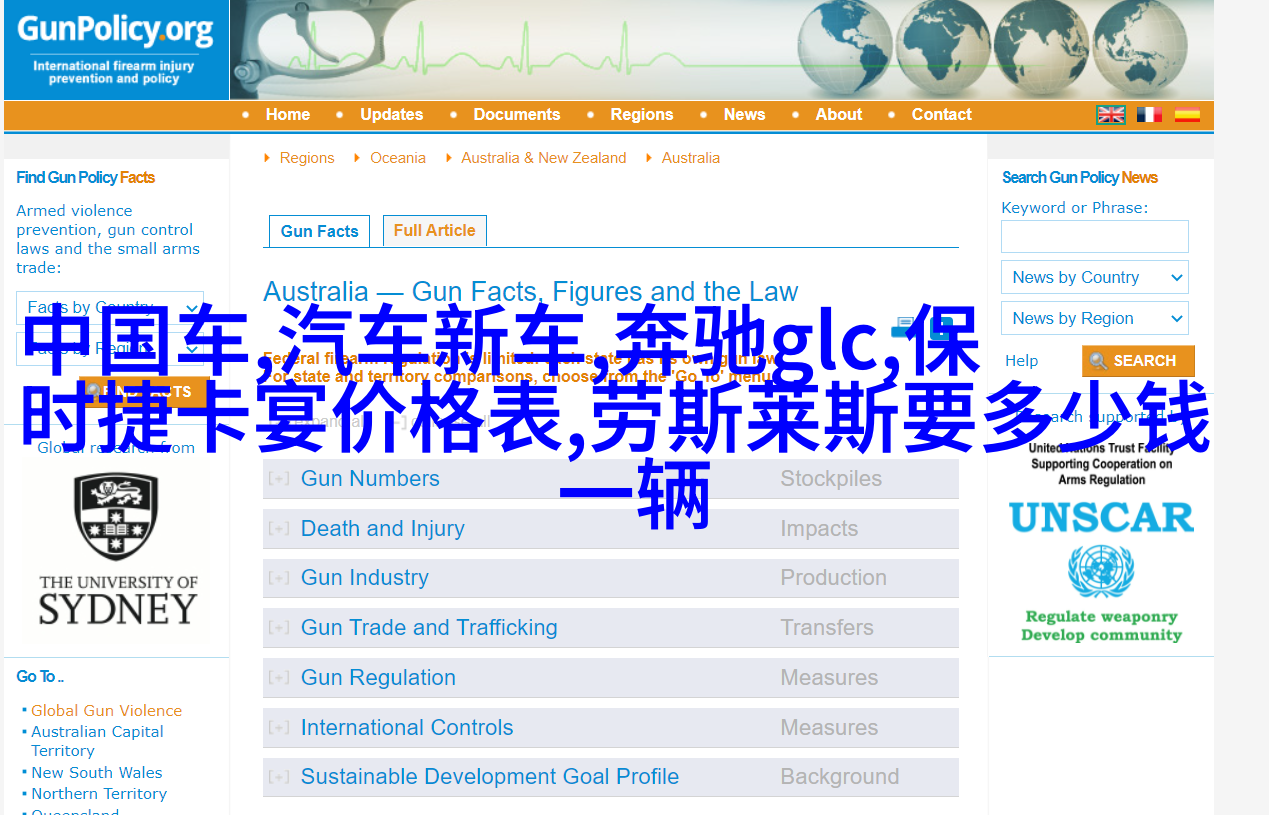Open the Global Gun Violence link
The image size is (1269, 815).
point(107,711)
